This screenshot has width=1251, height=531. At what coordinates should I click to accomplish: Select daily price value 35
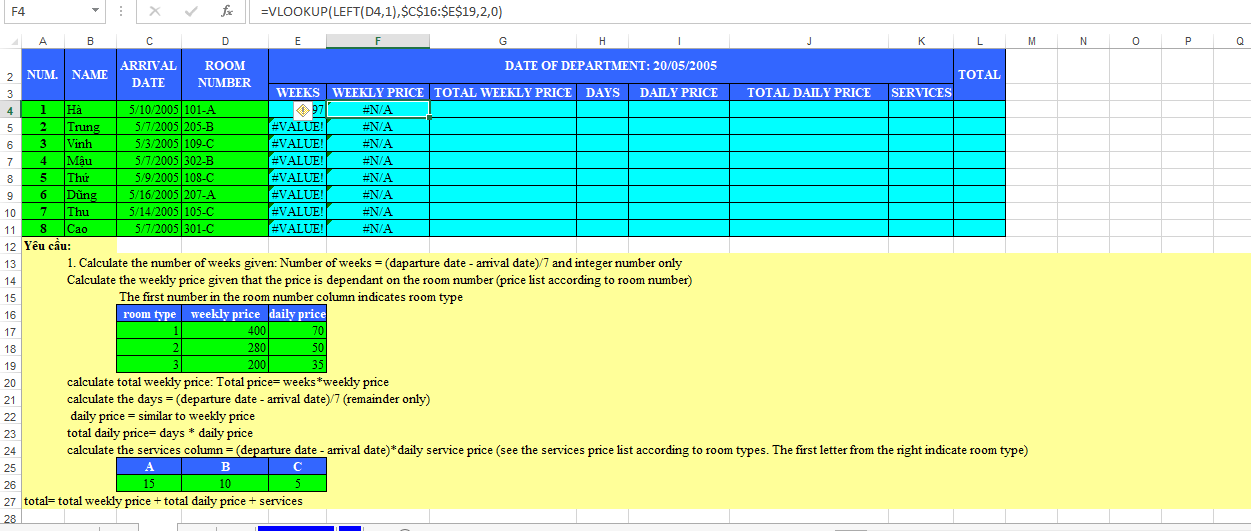click(x=298, y=365)
